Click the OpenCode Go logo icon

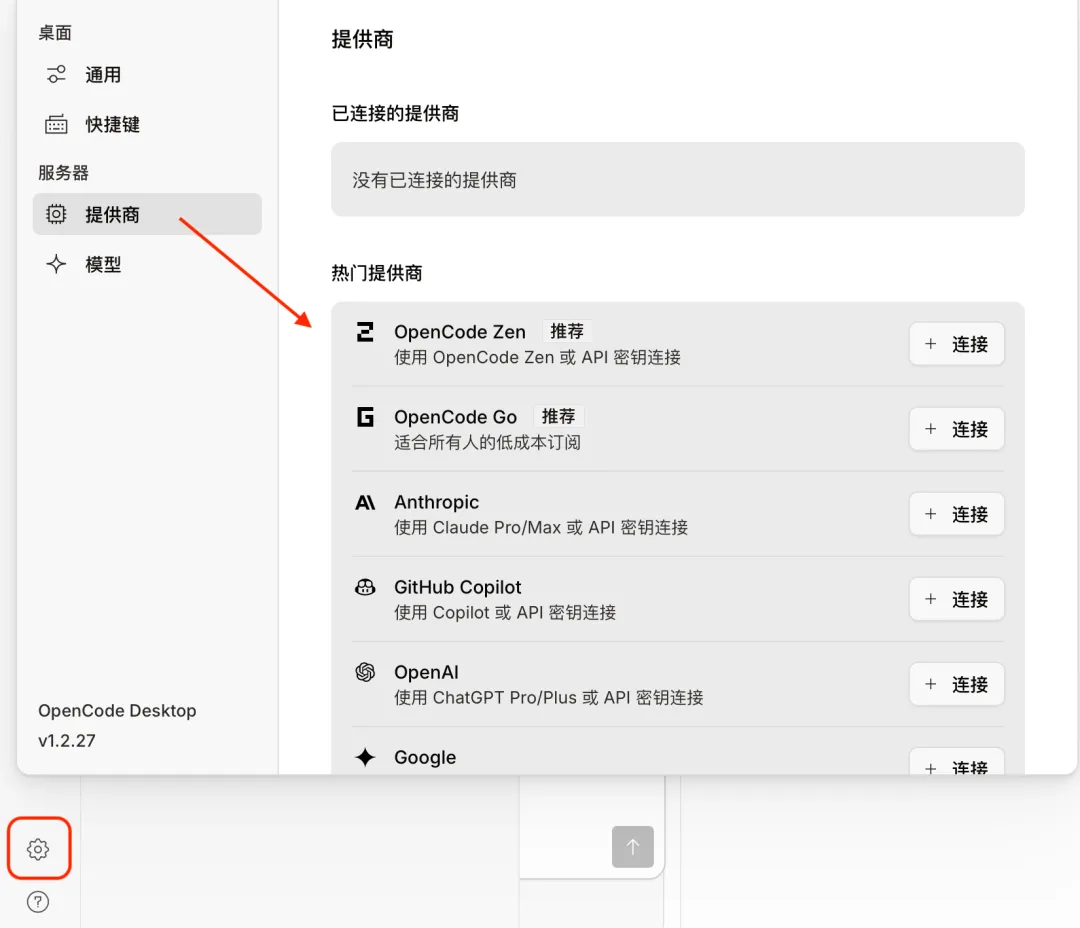[365, 417]
